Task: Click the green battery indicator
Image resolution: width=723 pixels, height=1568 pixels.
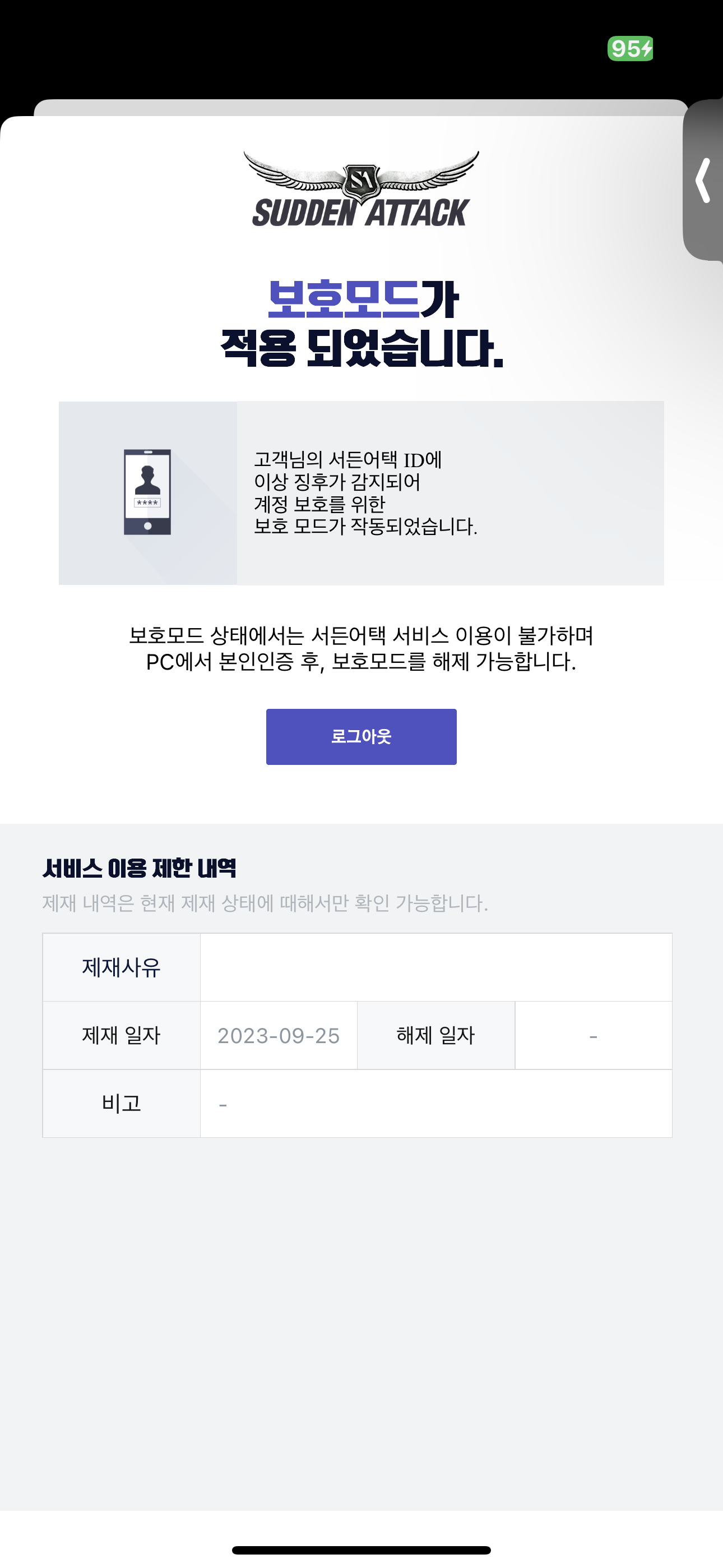Action: tap(630, 49)
